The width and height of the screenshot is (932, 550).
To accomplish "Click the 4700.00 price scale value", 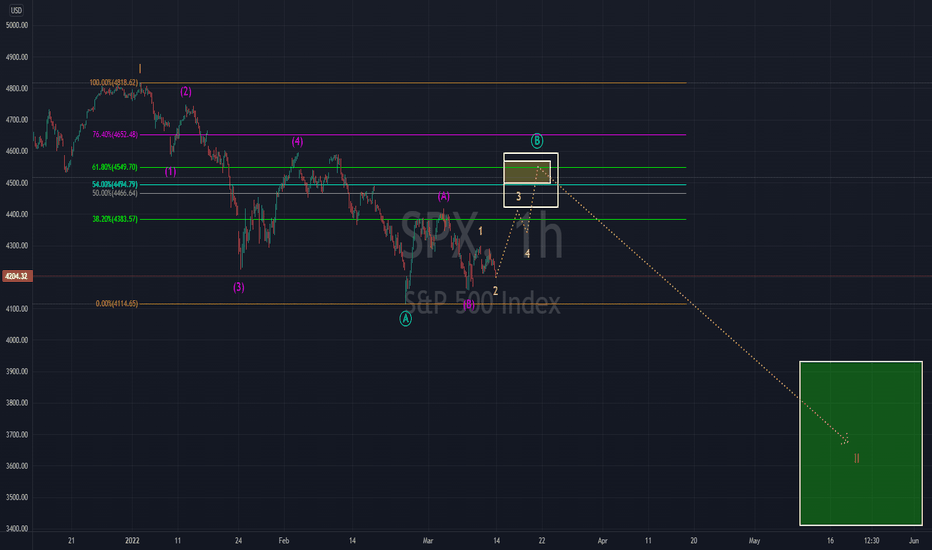I will pos(17,120).
